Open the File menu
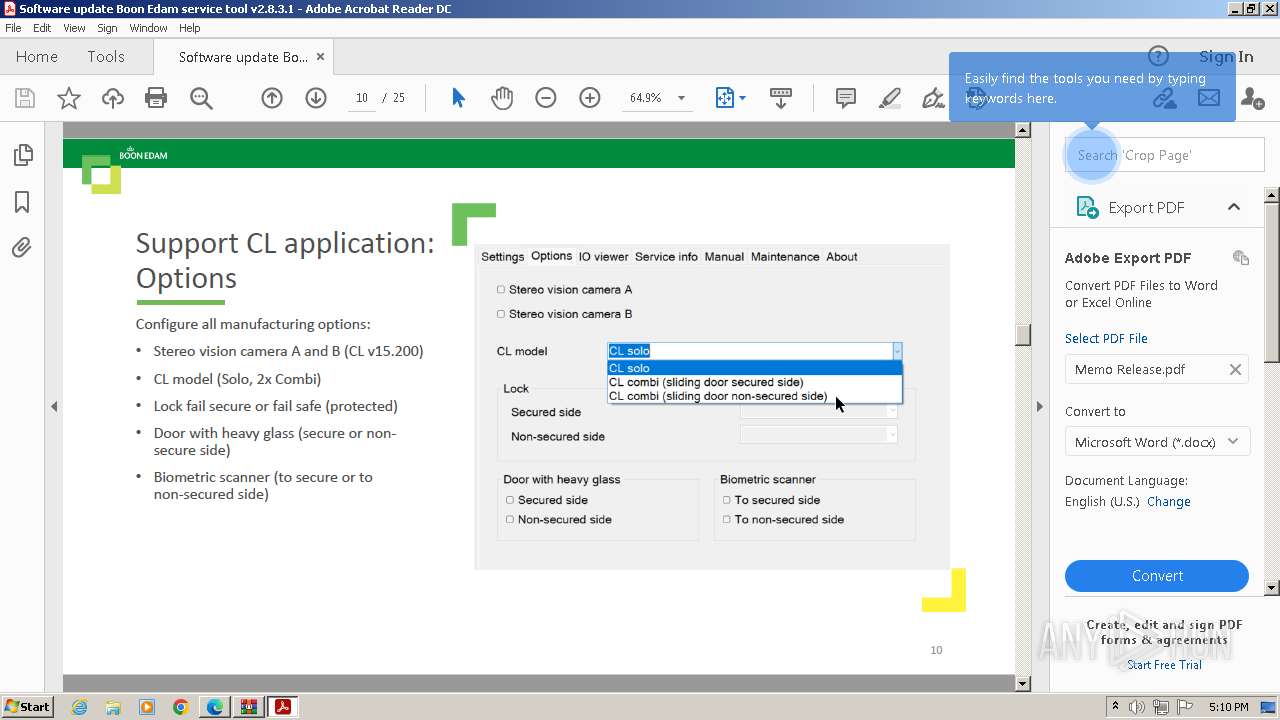Viewport: 1280px width, 720px height. point(13,28)
